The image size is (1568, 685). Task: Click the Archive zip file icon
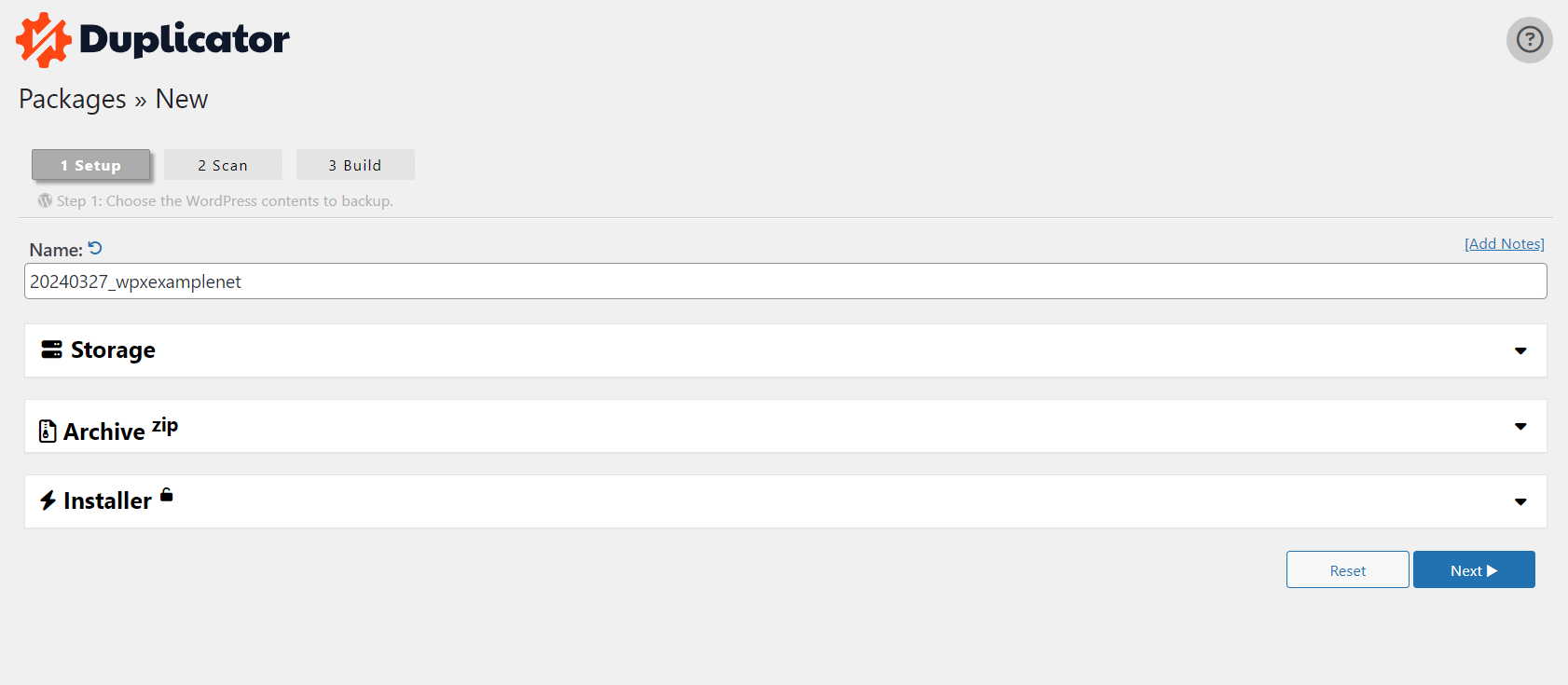click(x=48, y=431)
